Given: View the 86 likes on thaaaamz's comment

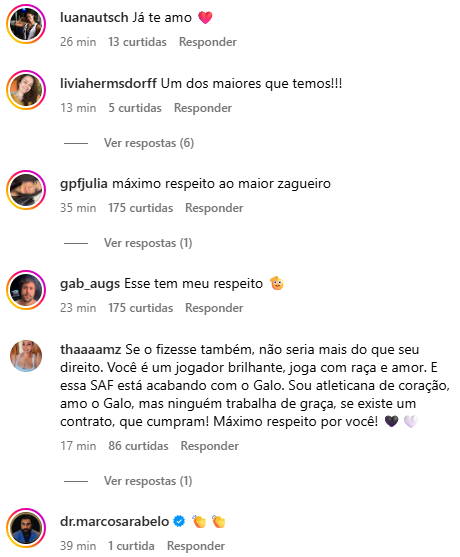Looking at the screenshot, I should pos(138,446).
